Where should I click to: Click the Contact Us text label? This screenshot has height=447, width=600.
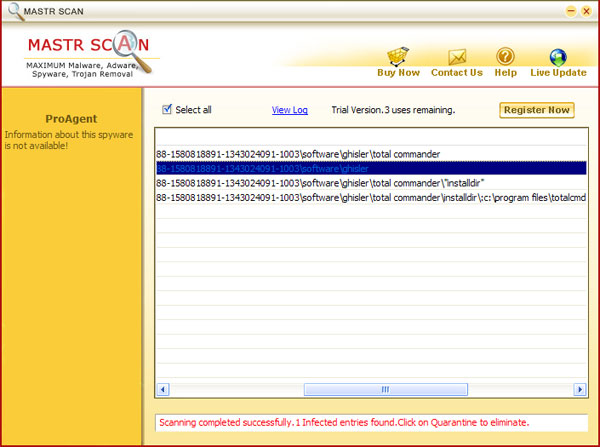[457, 73]
